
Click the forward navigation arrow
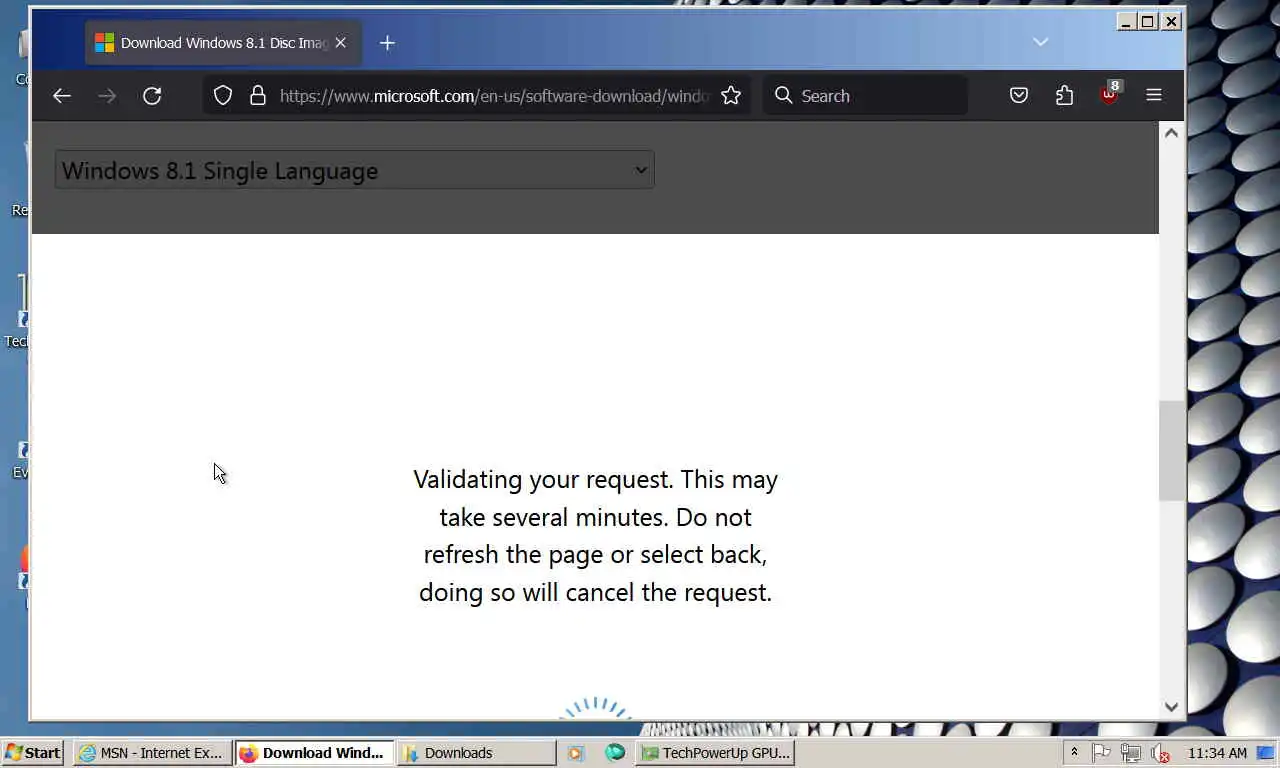point(107,96)
